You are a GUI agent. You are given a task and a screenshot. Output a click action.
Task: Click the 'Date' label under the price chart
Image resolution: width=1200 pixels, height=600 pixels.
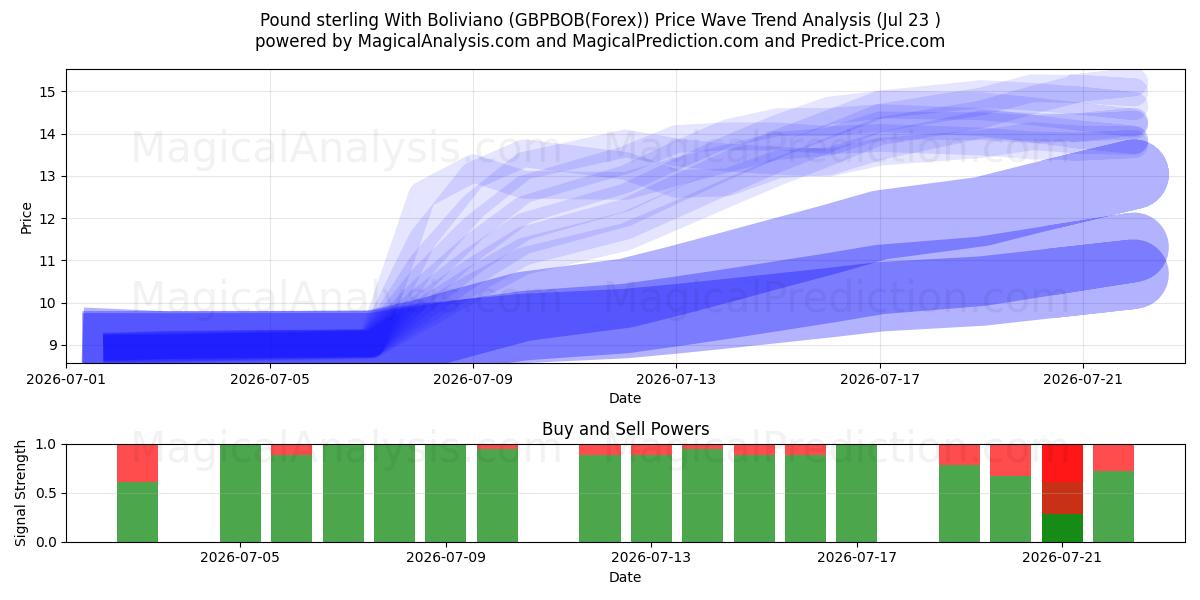625,398
